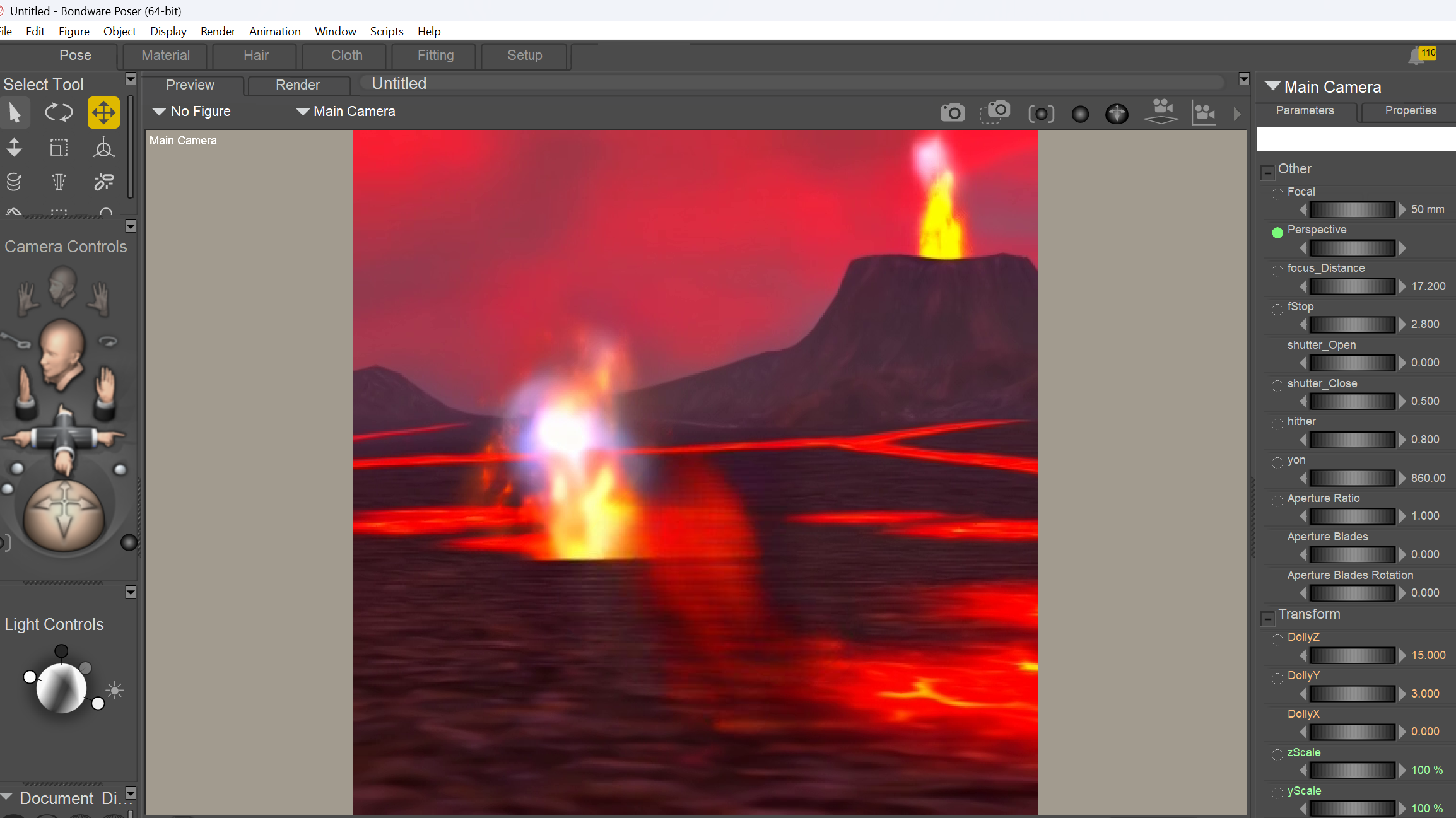The height and width of the screenshot is (818, 1456).
Task: Click the camera over ground plane icon
Action: point(1161,111)
